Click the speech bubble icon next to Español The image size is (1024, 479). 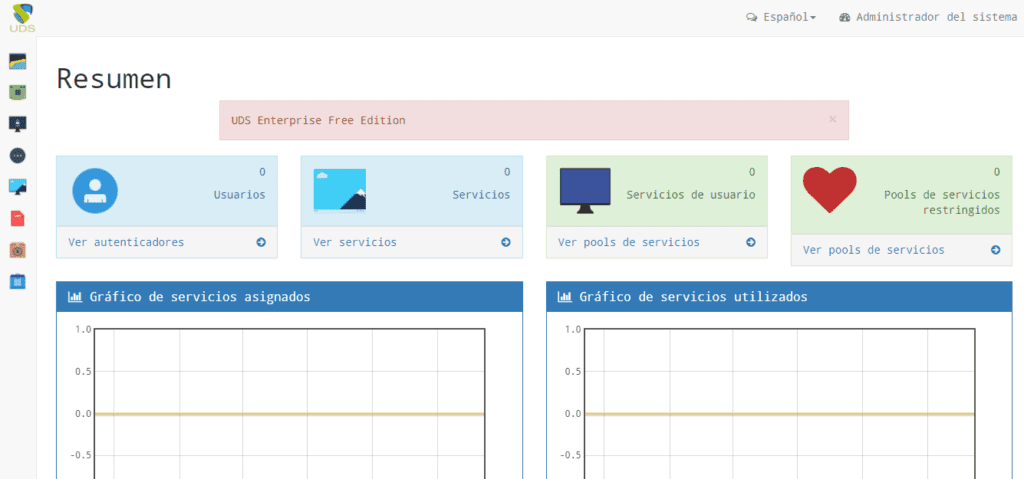point(752,18)
